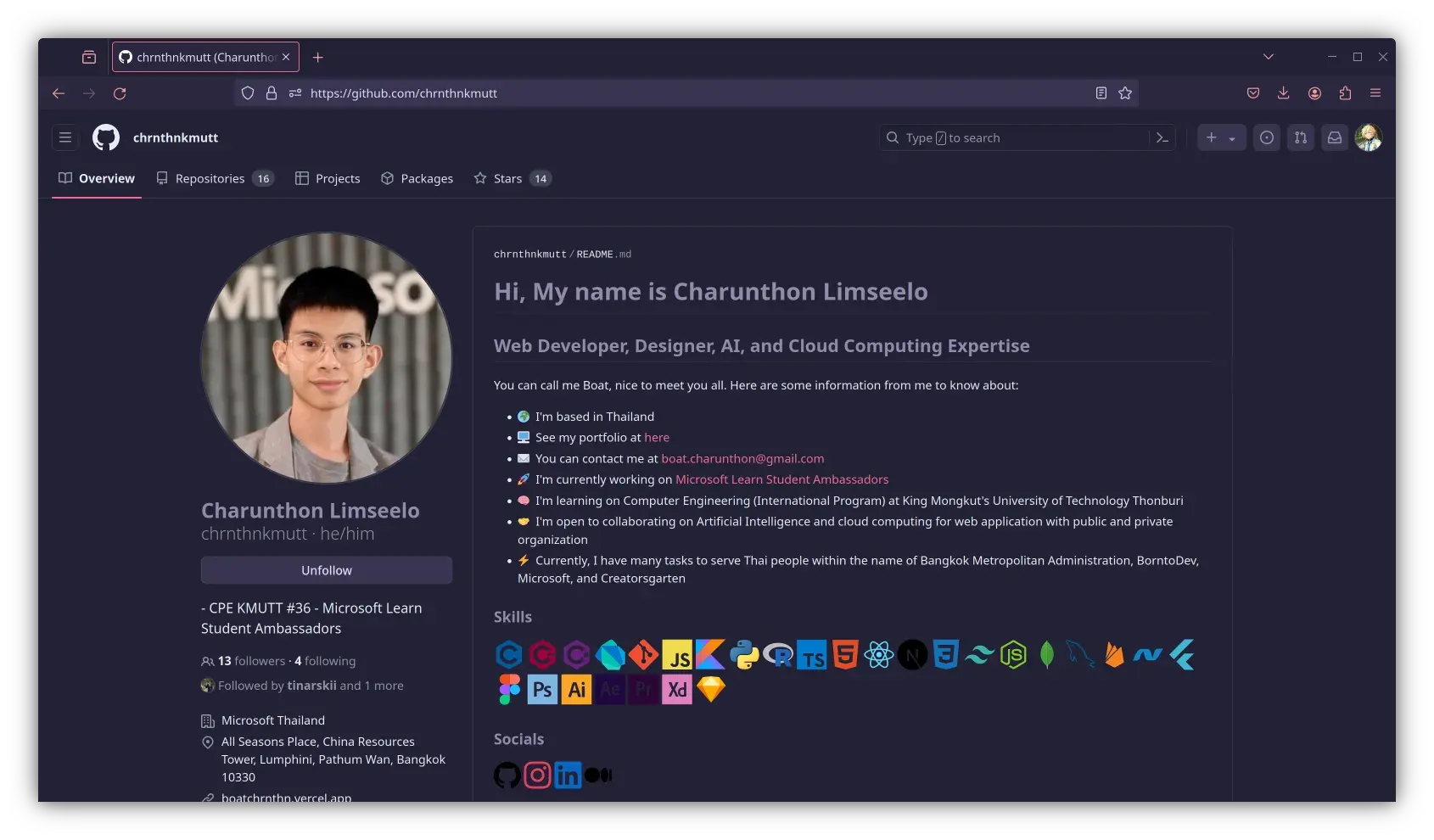The height and width of the screenshot is (840, 1434).
Task: Open GitHub command palette icon in search bar
Action: pos(1162,137)
